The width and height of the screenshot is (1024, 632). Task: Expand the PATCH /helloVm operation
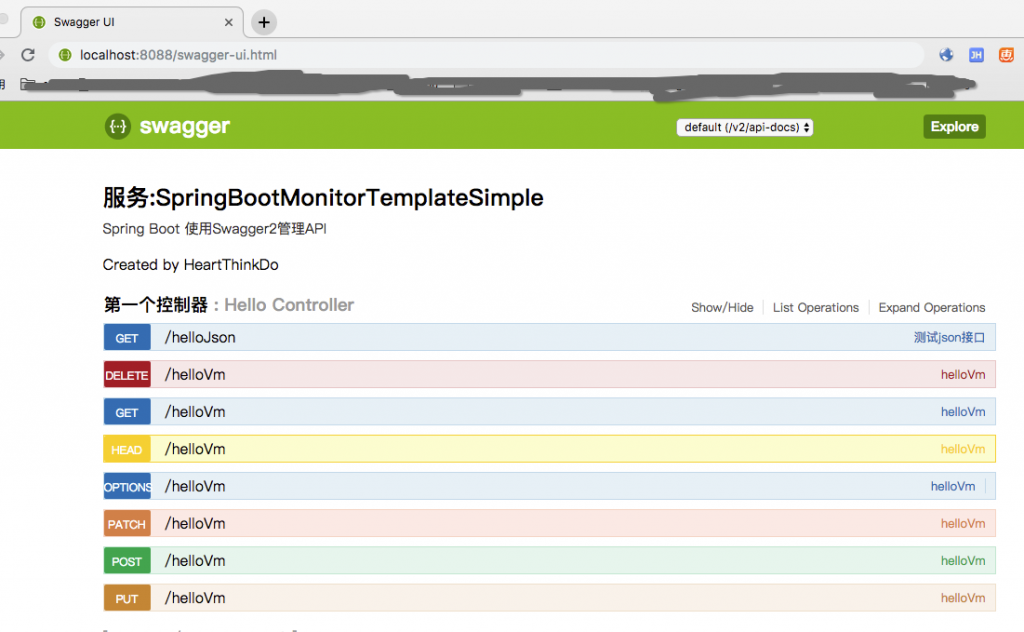(549, 524)
